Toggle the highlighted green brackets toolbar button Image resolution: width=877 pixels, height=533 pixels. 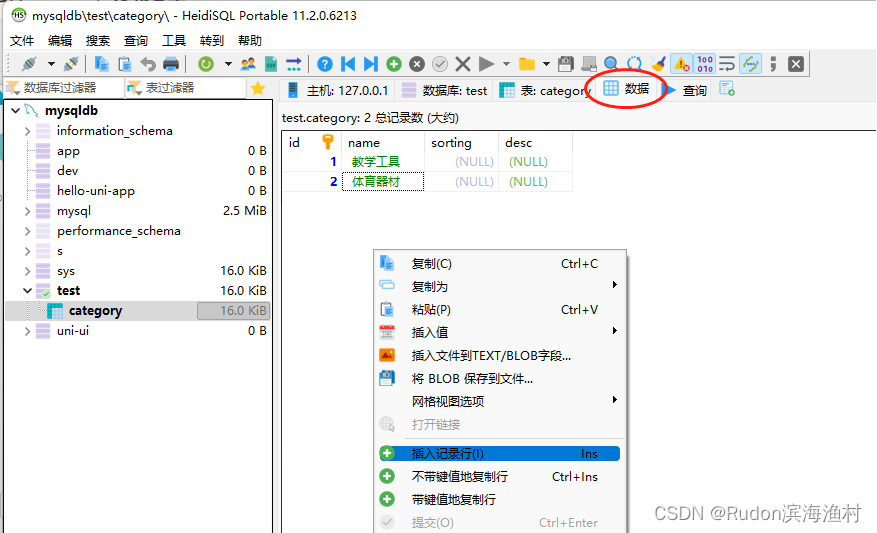click(750, 64)
